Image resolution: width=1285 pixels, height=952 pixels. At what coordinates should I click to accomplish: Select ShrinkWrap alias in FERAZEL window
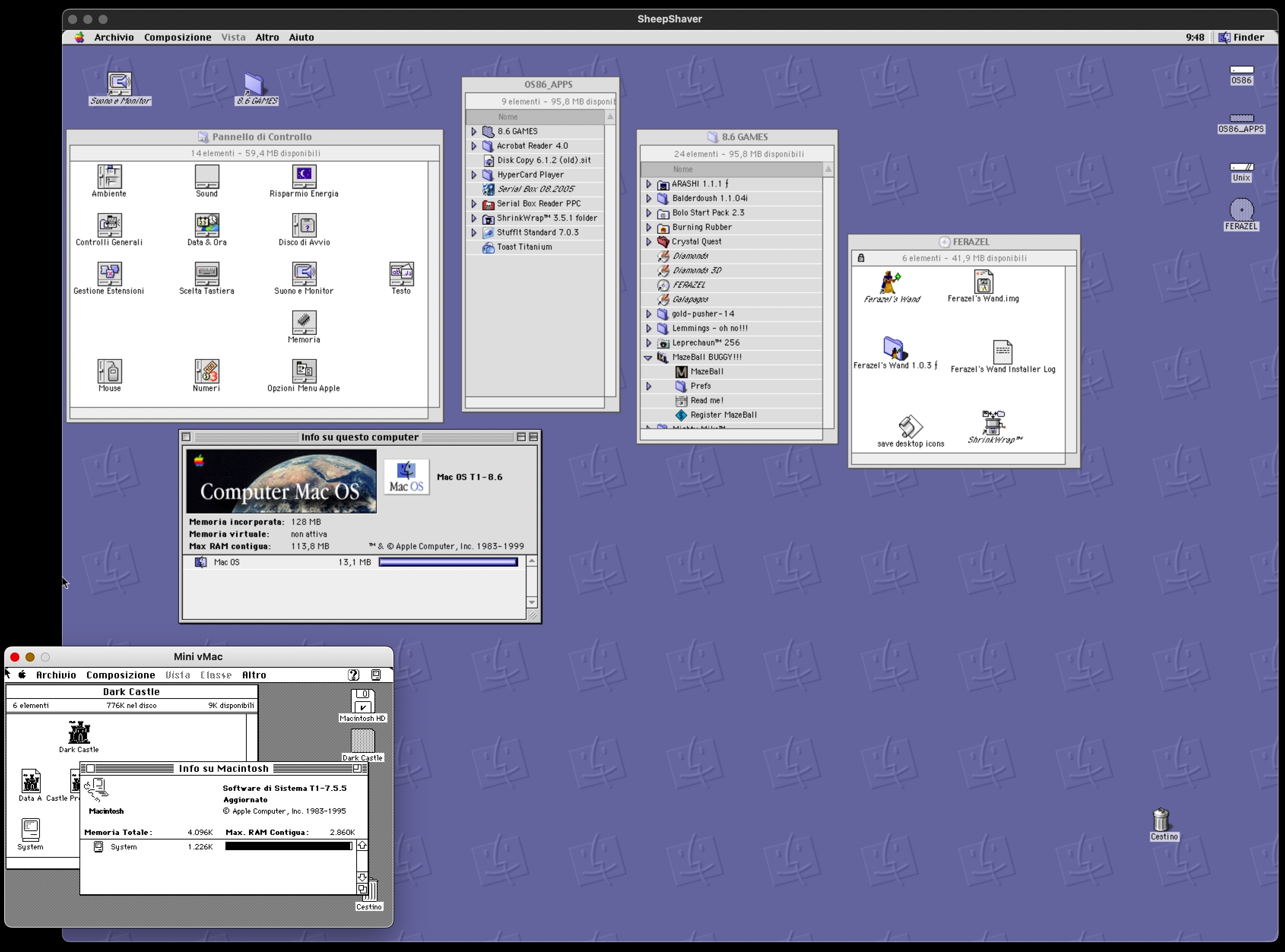(x=993, y=422)
